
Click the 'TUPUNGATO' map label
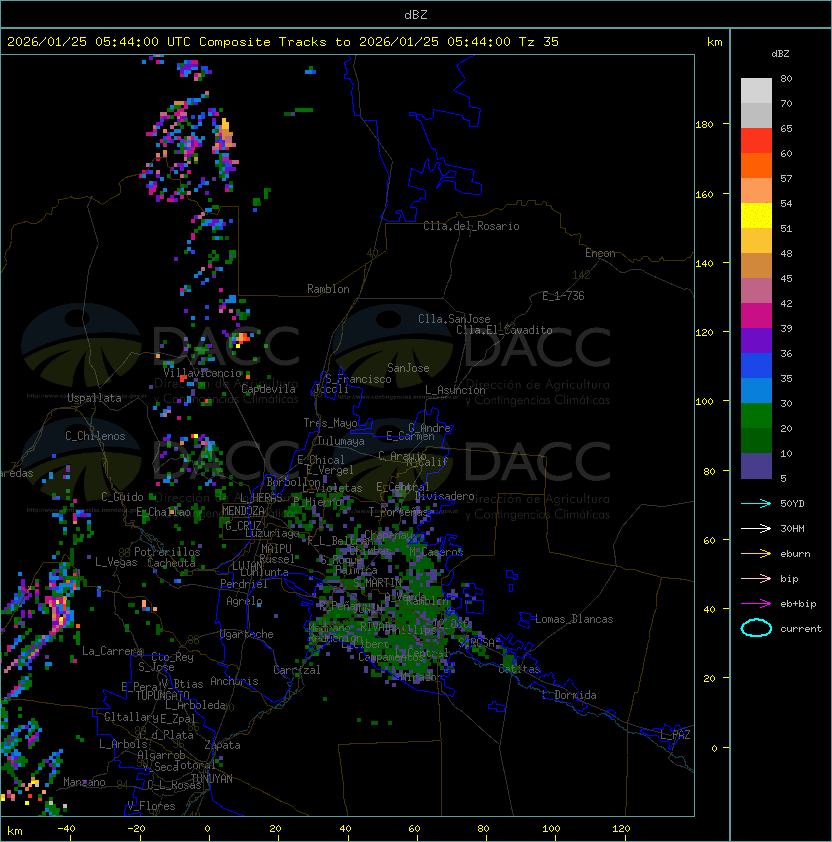(162, 696)
